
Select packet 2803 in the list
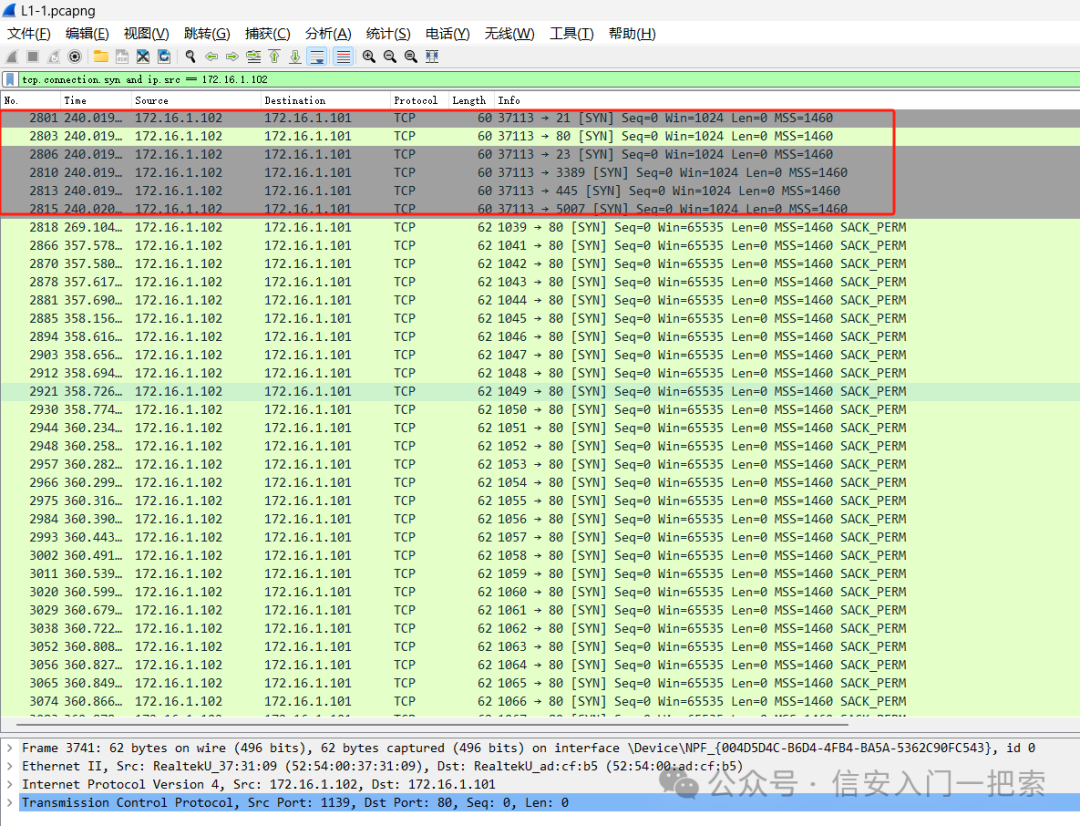[x=540, y=136]
